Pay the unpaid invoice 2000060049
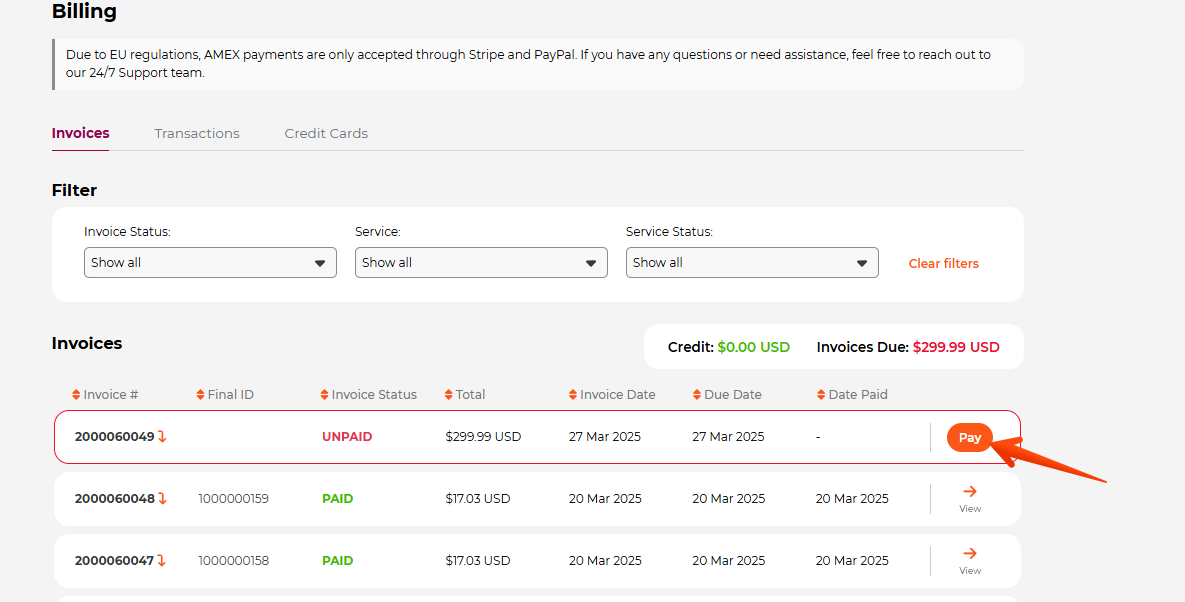Screen dimensions: 1185x602 [969, 438]
